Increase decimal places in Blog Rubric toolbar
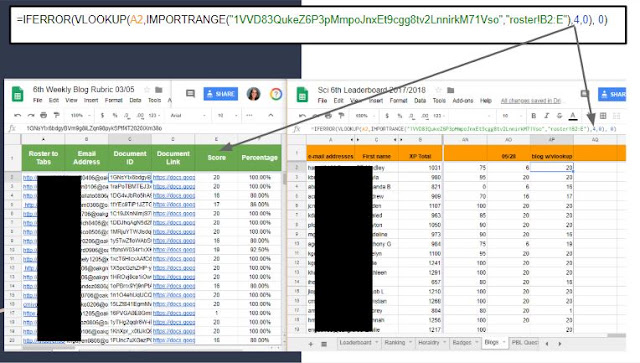The width and height of the screenshot is (640, 363). tap(140, 116)
